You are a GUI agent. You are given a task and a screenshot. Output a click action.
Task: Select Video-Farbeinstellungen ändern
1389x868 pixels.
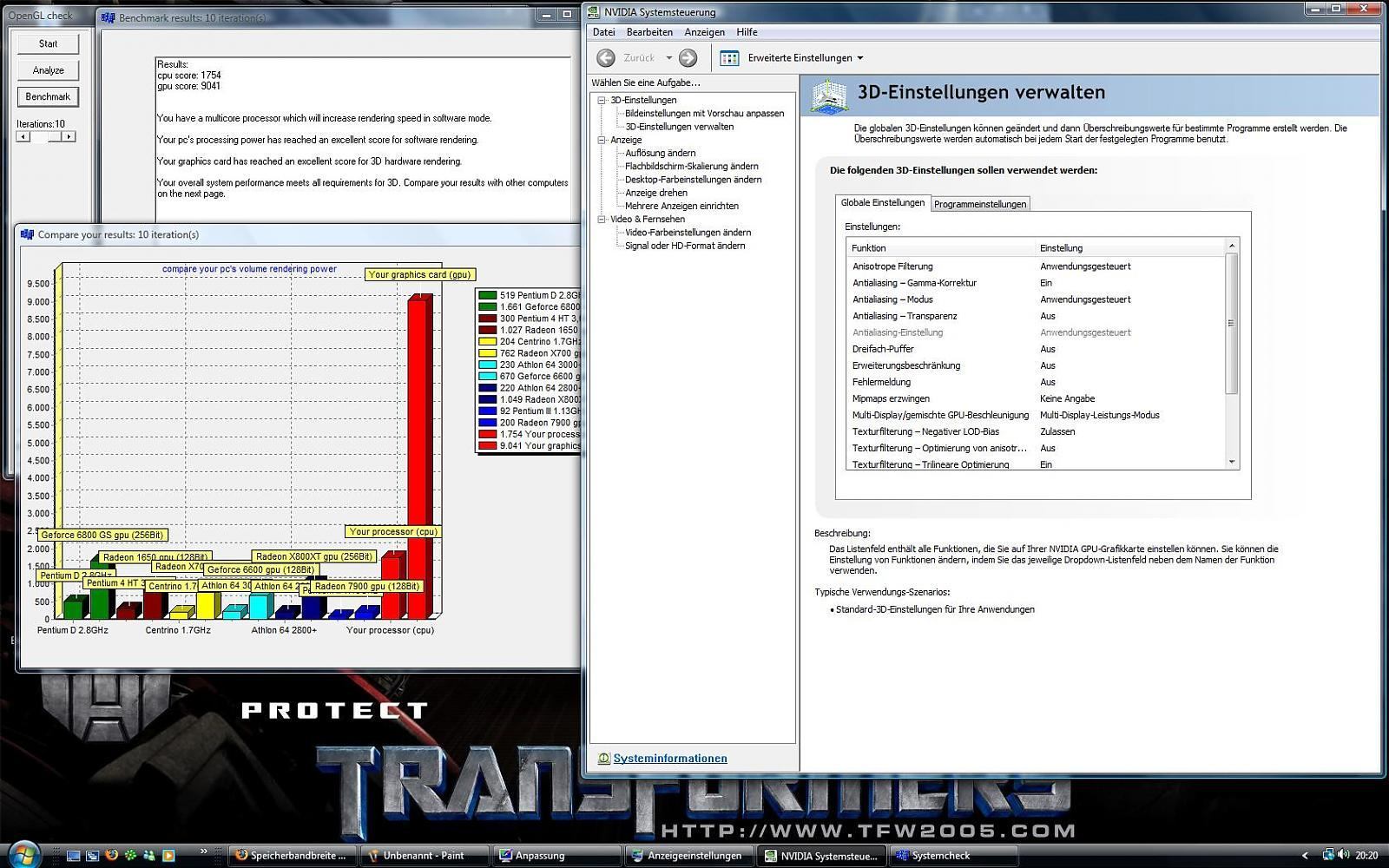[x=688, y=233]
